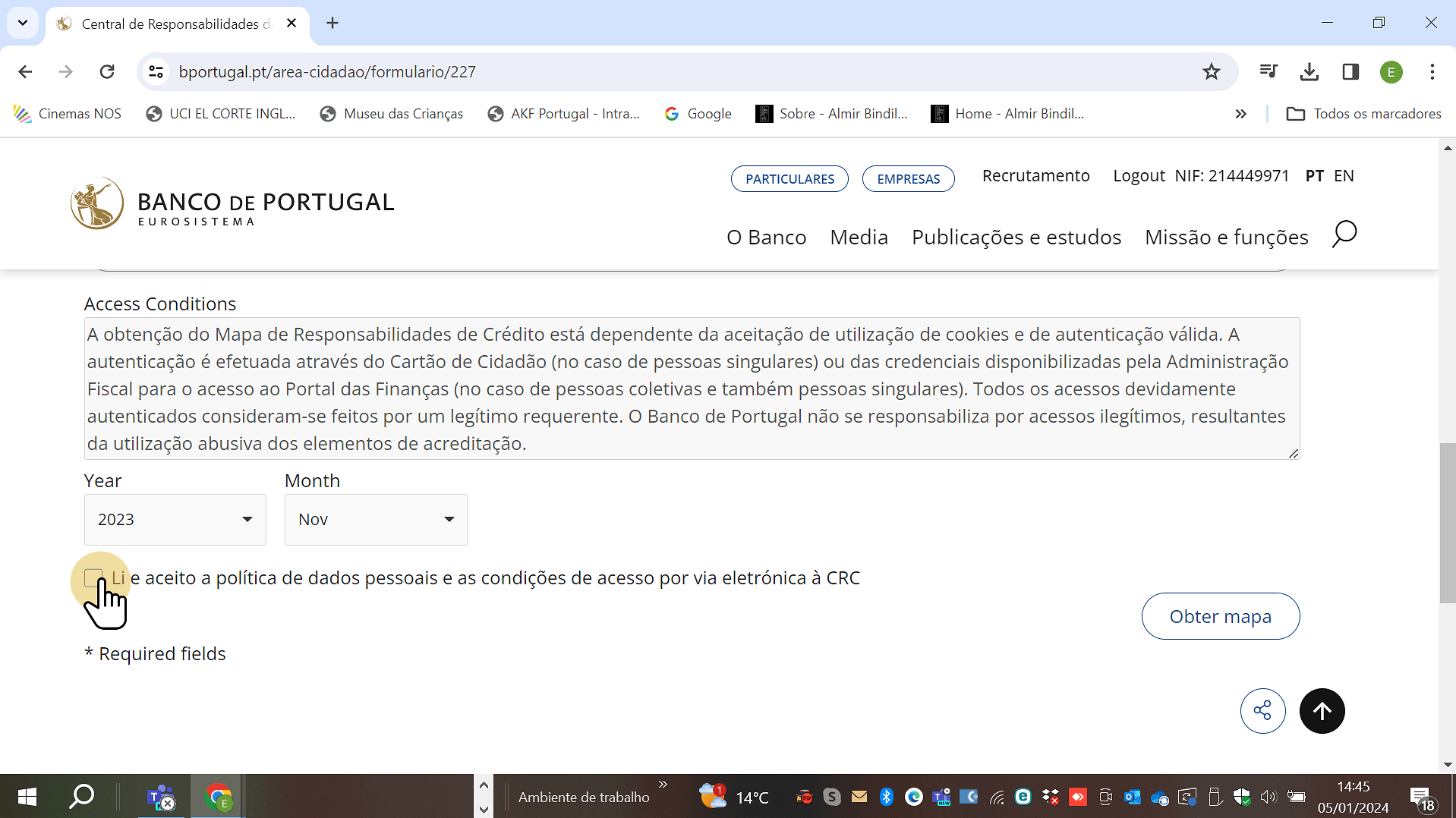Click the Logout link
Viewport: 1456px width, 818px height.
click(x=1138, y=176)
